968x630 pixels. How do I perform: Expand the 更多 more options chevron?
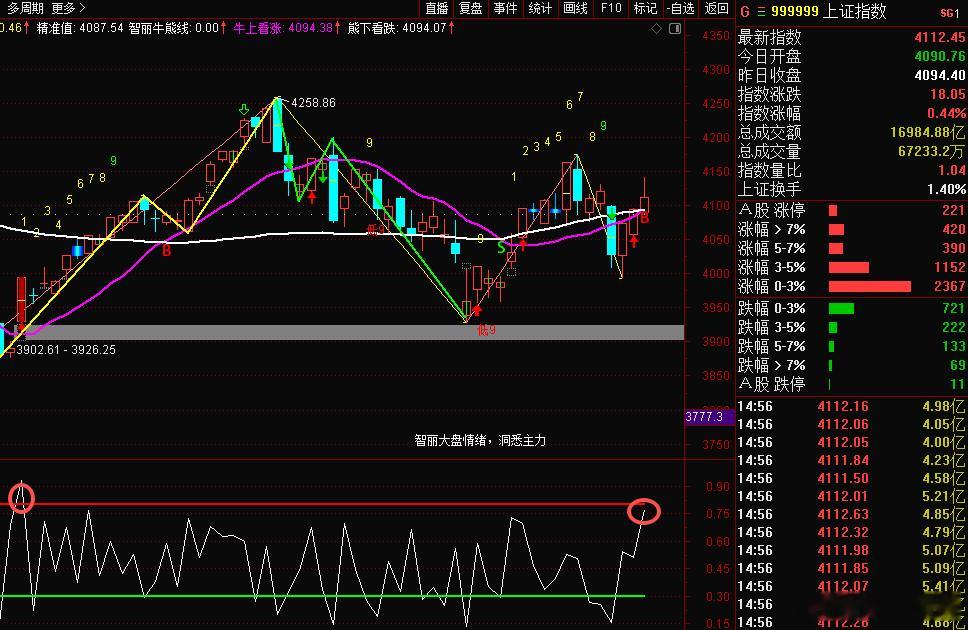point(68,8)
